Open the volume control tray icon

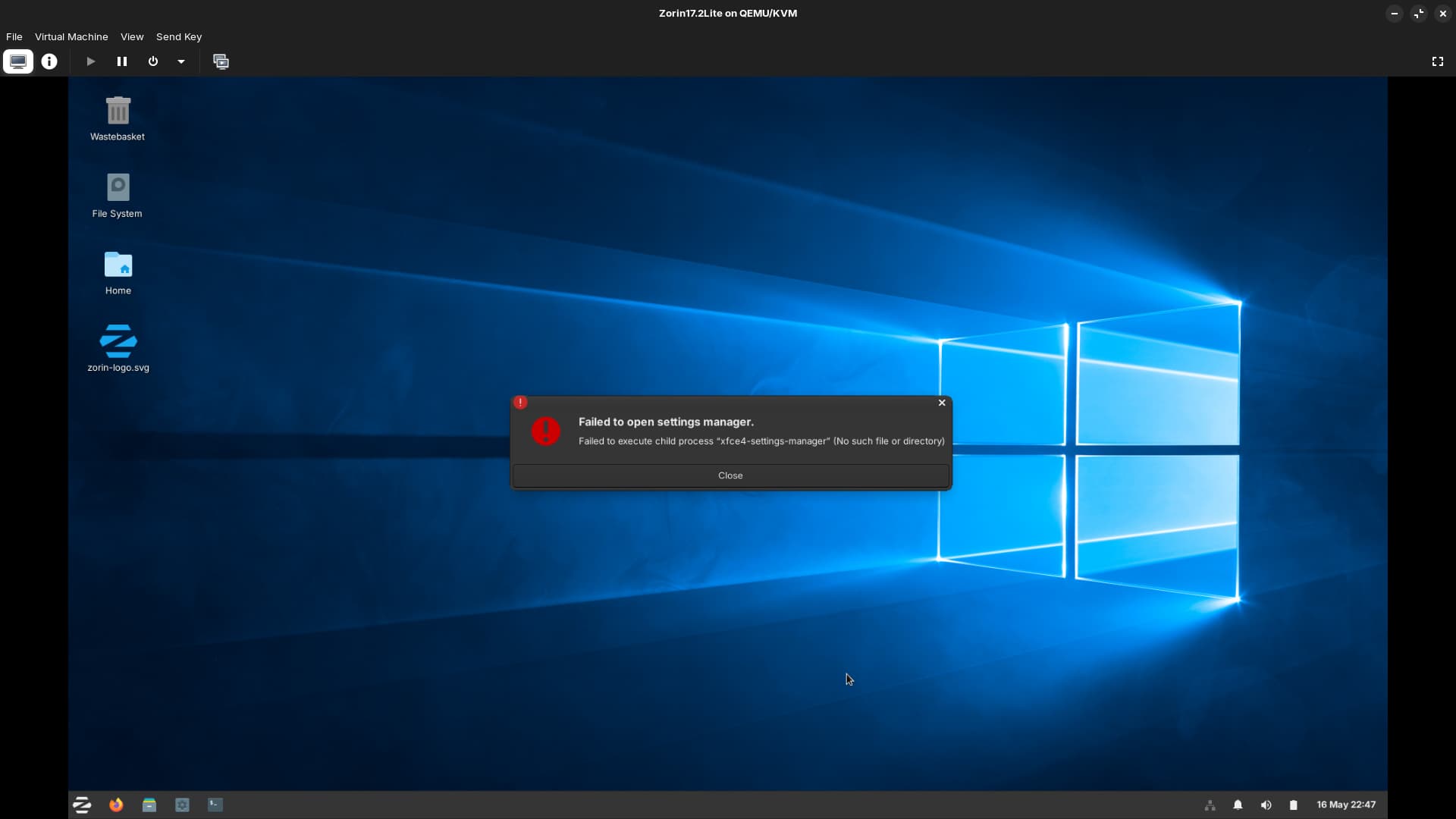coord(1266,805)
